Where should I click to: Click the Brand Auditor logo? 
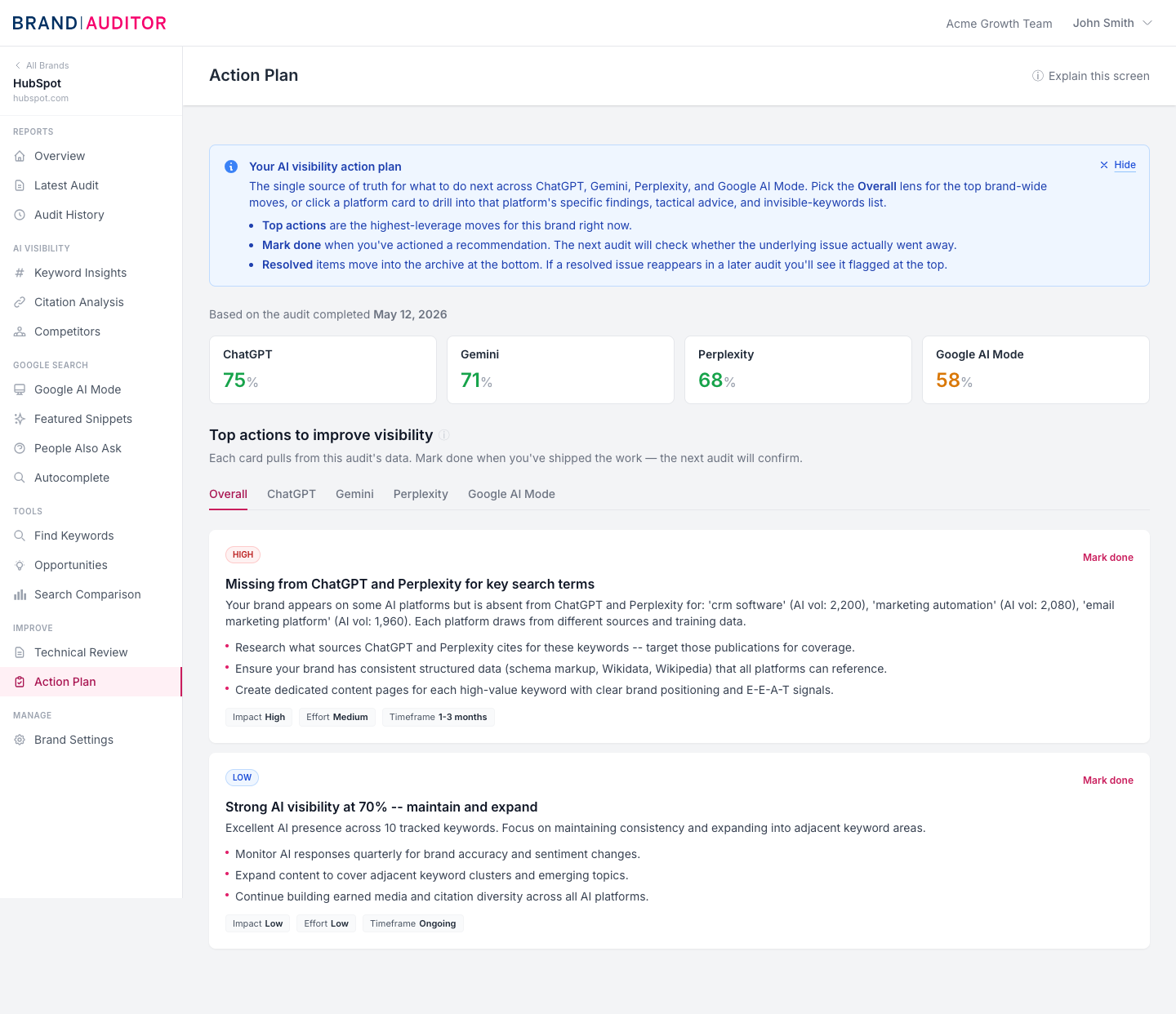tap(90, 23)
